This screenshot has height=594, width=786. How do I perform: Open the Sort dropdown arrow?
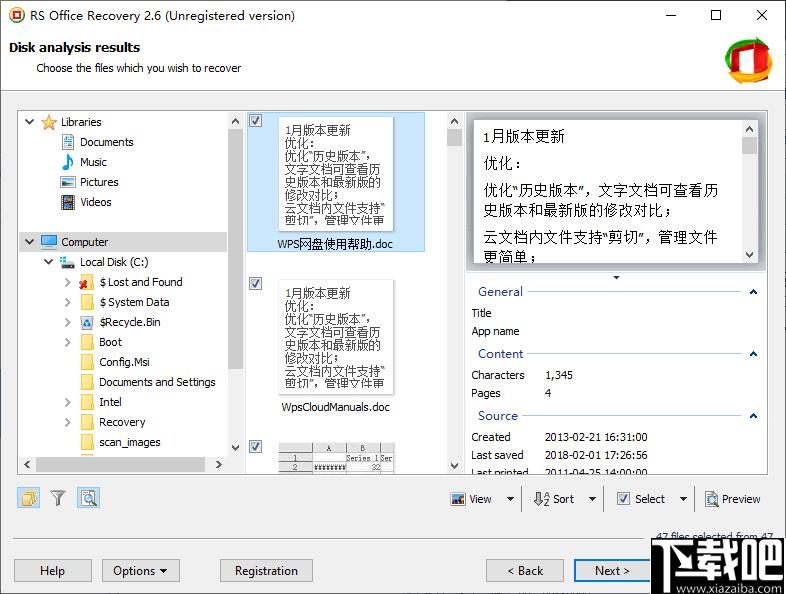pyautogui.click(x=593, y=499)
